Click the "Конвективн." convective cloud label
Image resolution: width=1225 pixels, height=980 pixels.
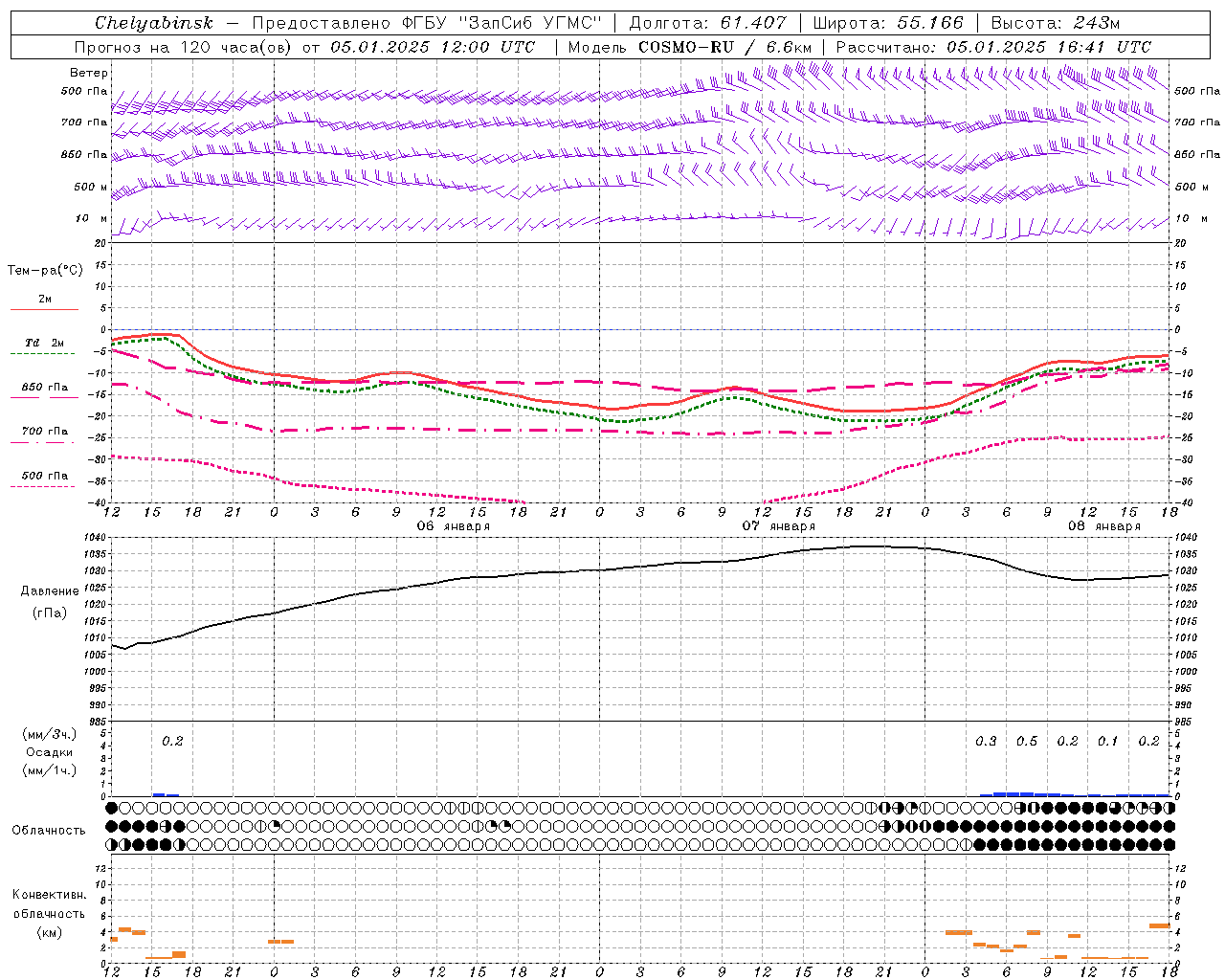coord(50,895)
